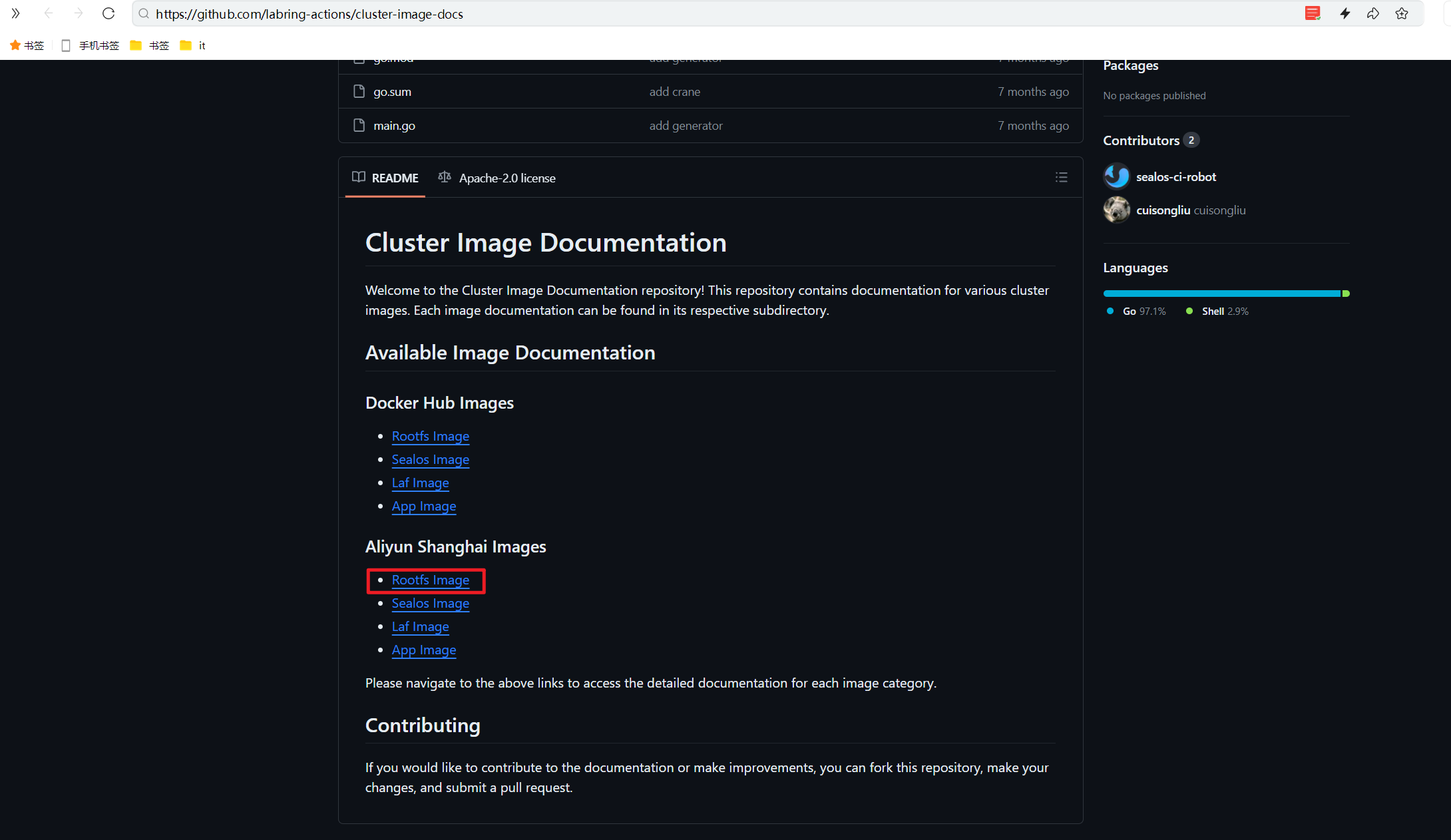Expand the sidebar double-chevron icon
The height and width of the screenshot is (840, 1451).
pyautogui.click(x=16, y=13)
